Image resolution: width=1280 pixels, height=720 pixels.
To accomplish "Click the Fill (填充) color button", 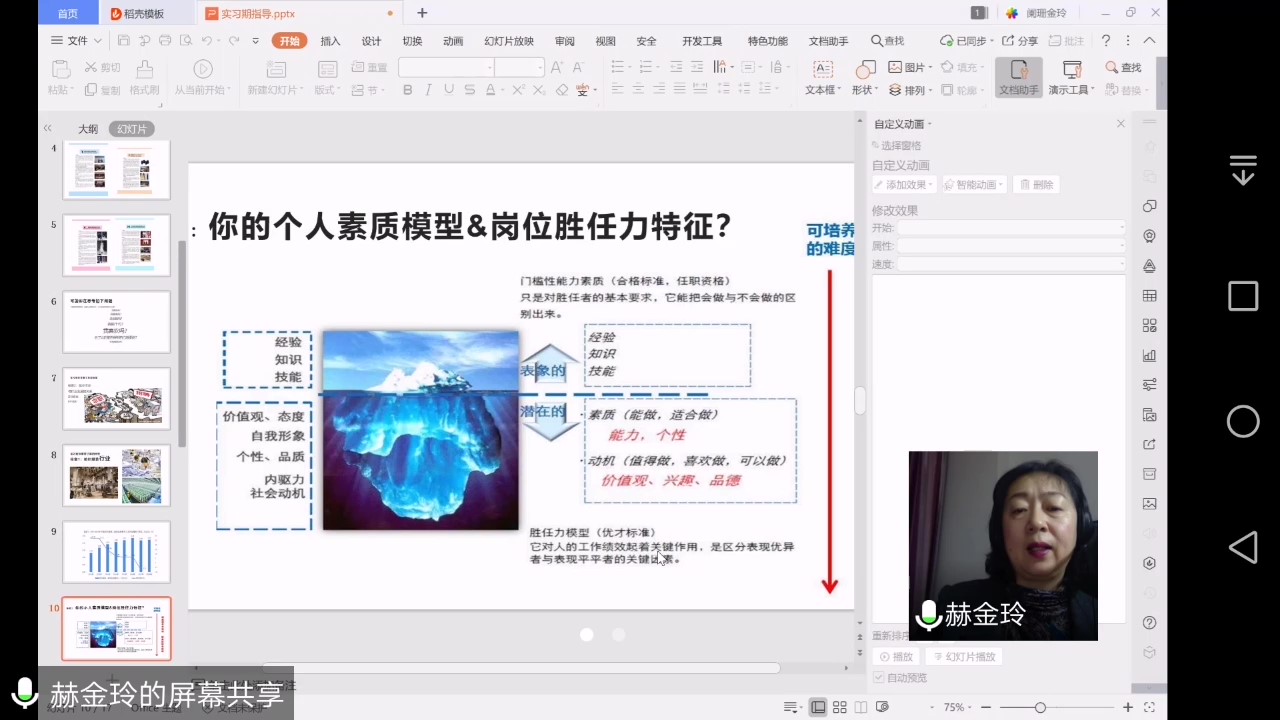I will click(961, 67).
